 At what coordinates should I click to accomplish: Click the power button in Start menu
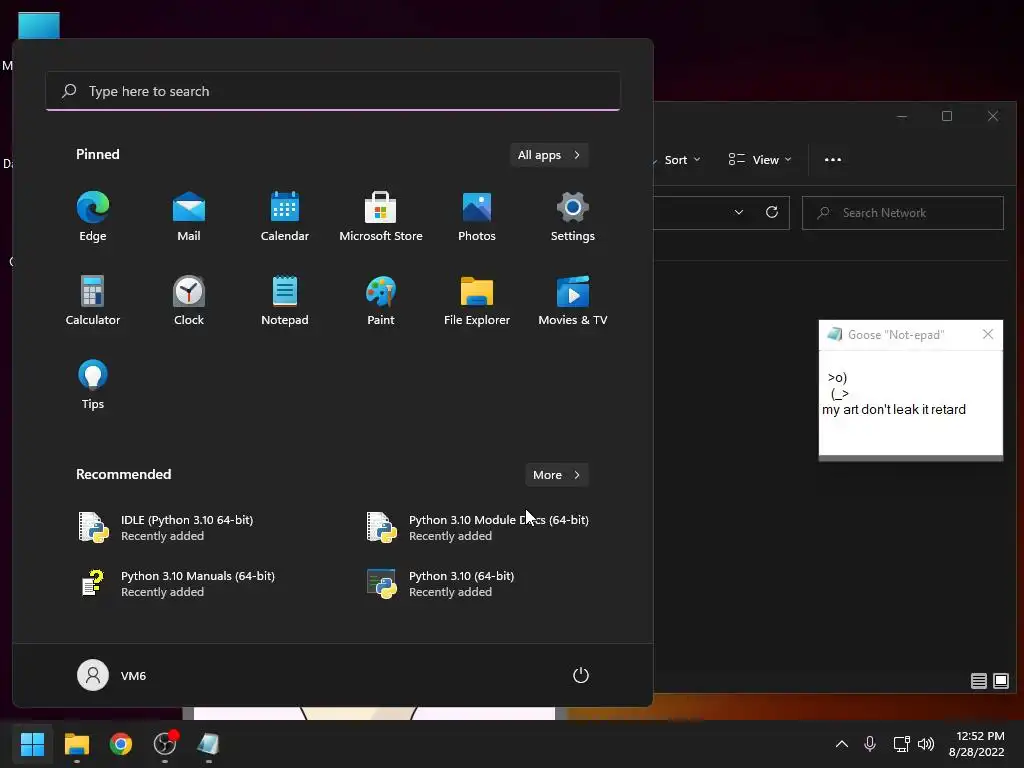(x=581, y=675)
